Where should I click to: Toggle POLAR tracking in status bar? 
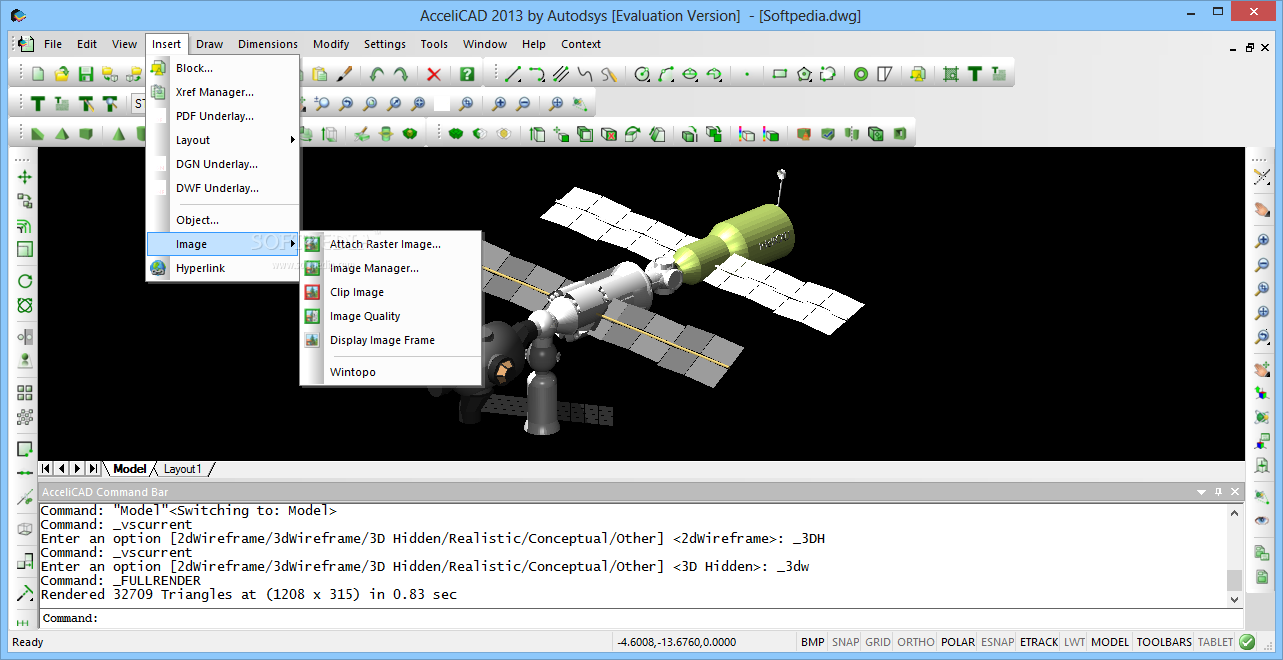click(x=958, y=642)
